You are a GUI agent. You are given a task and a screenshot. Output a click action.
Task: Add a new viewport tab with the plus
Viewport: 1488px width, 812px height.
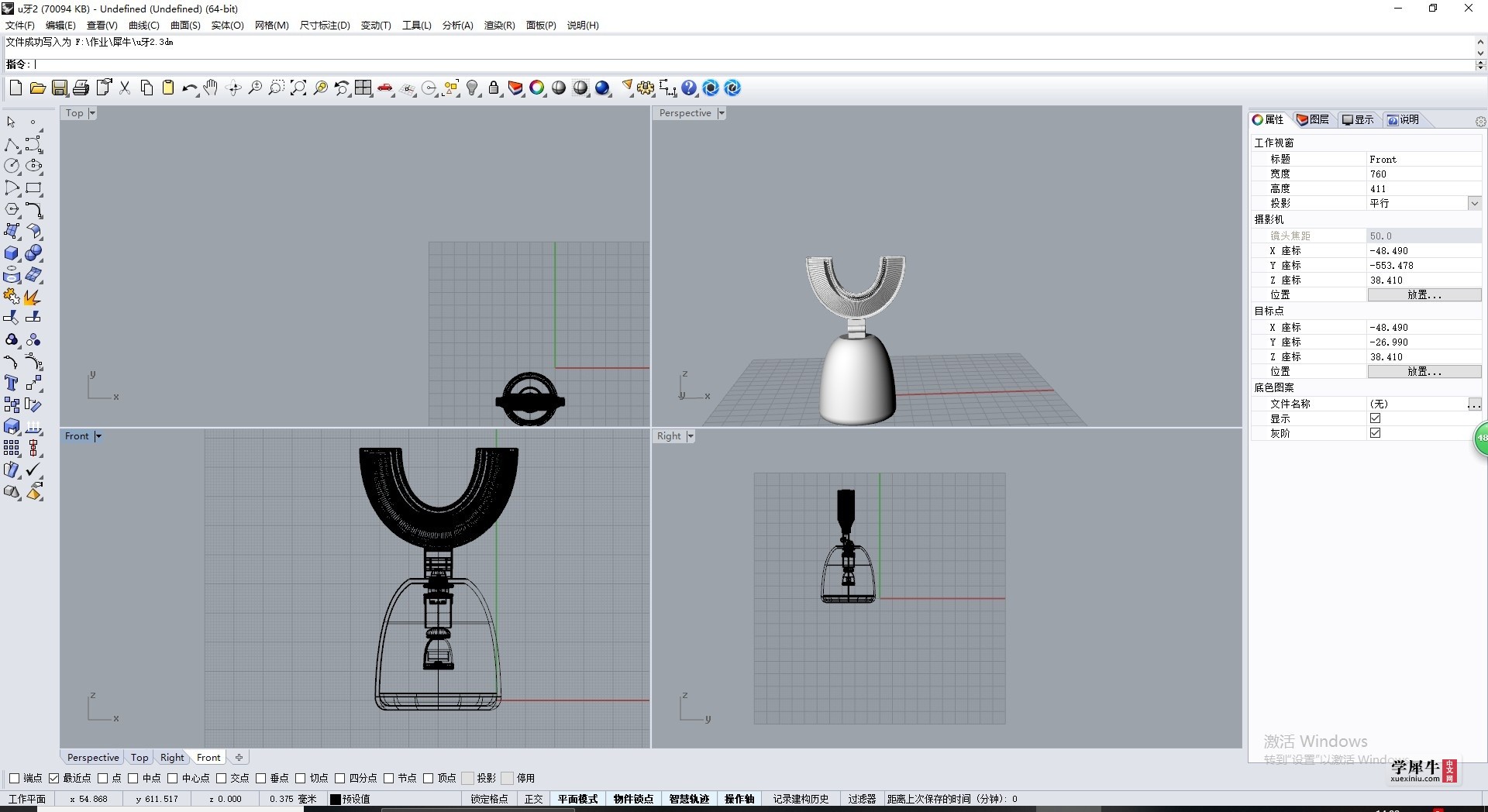click(239, 758)
